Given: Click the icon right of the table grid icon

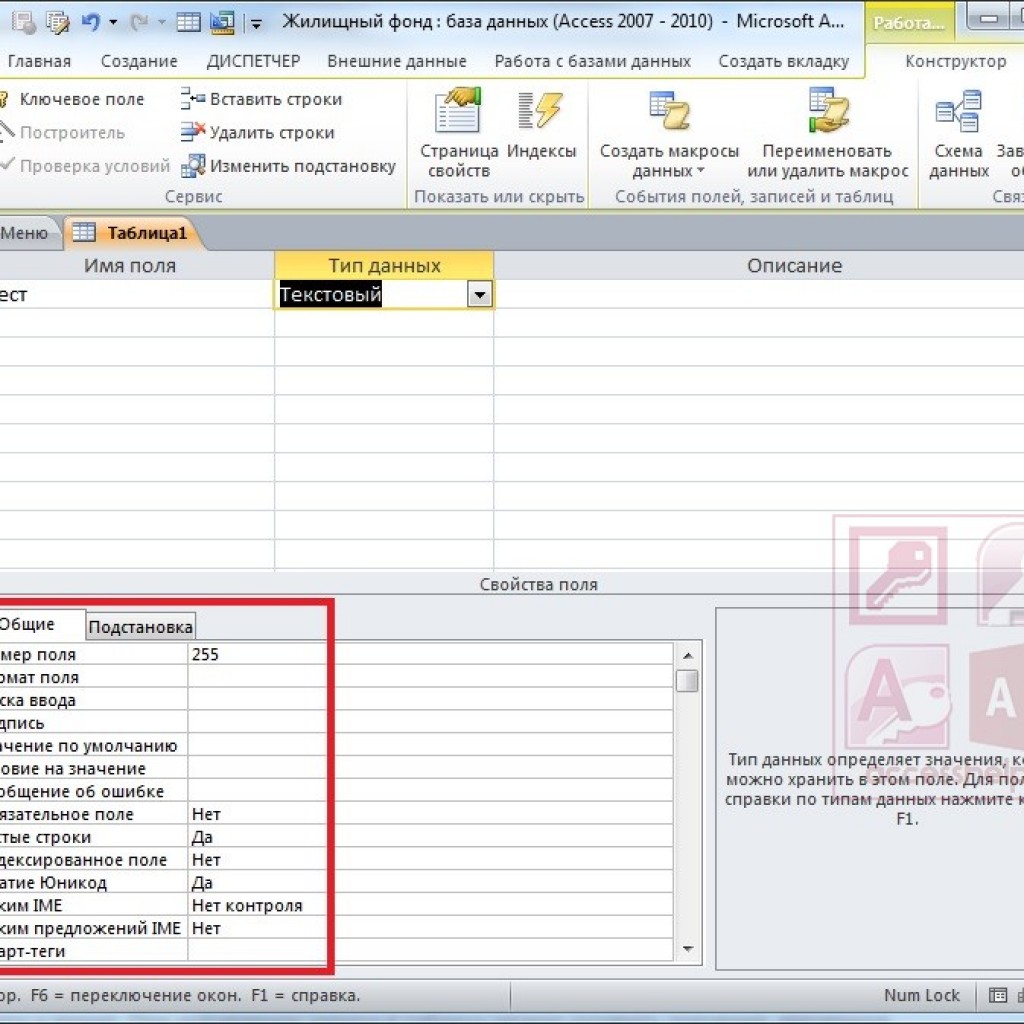Looking at the screenshot, I should point(222,23).
